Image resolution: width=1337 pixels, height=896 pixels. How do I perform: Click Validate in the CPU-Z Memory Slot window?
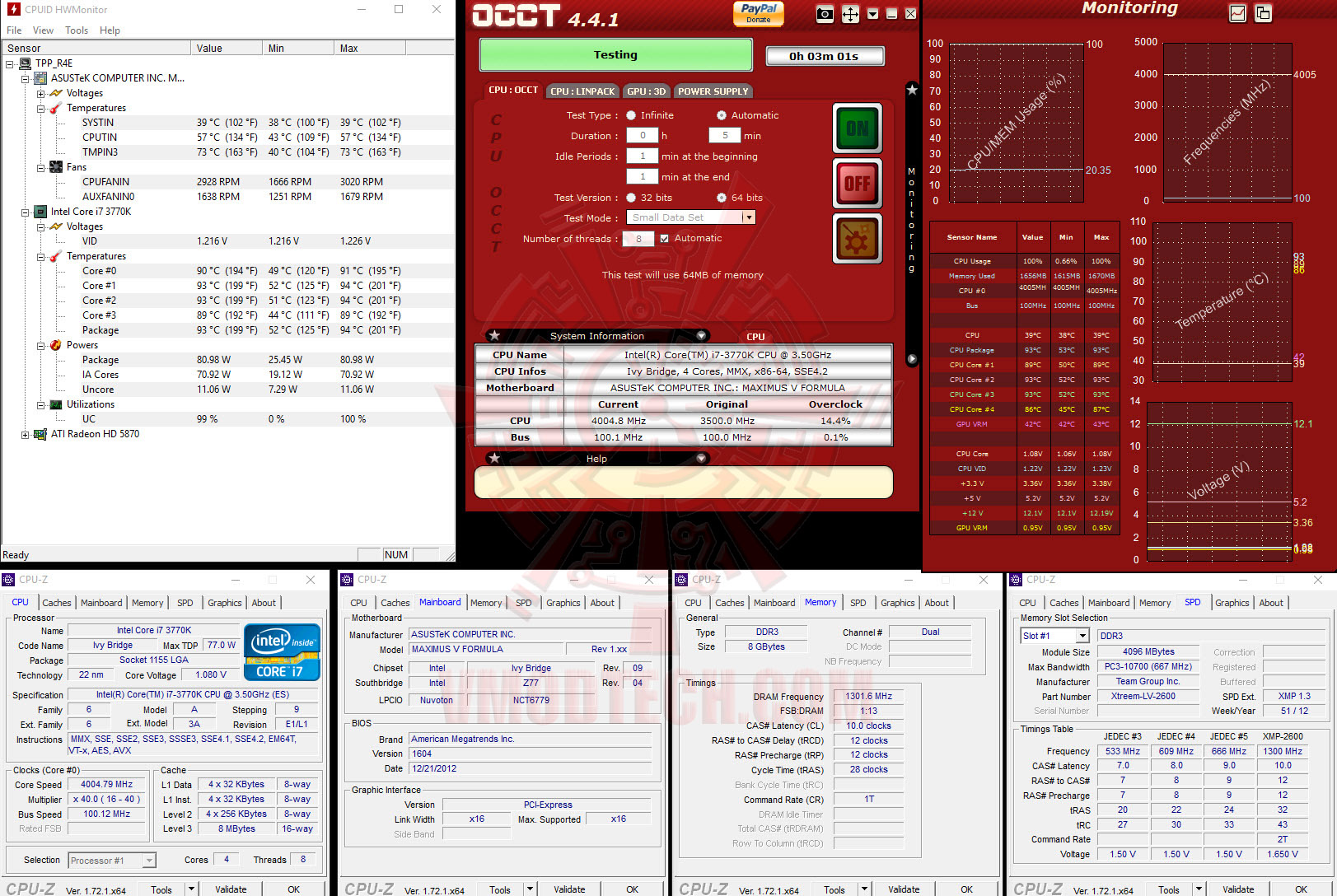click(1238, 889)
